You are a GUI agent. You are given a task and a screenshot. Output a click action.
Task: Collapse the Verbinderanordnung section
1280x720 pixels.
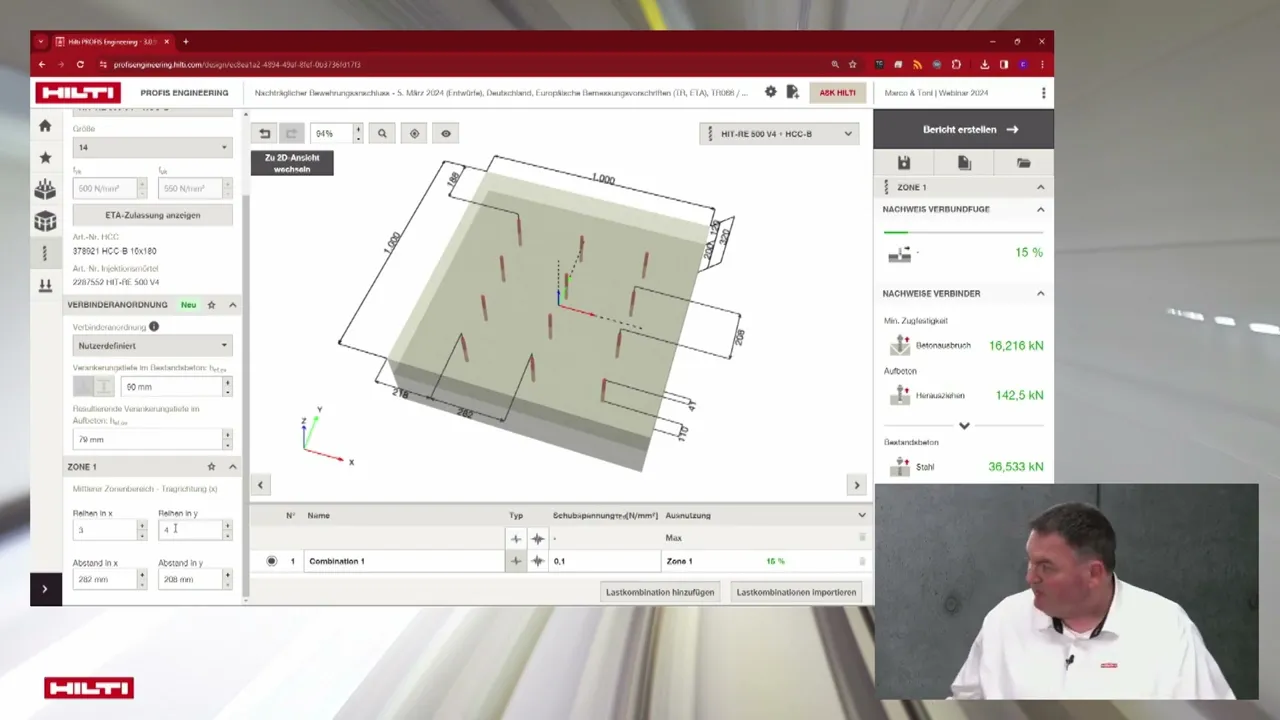tap(232, 305)
